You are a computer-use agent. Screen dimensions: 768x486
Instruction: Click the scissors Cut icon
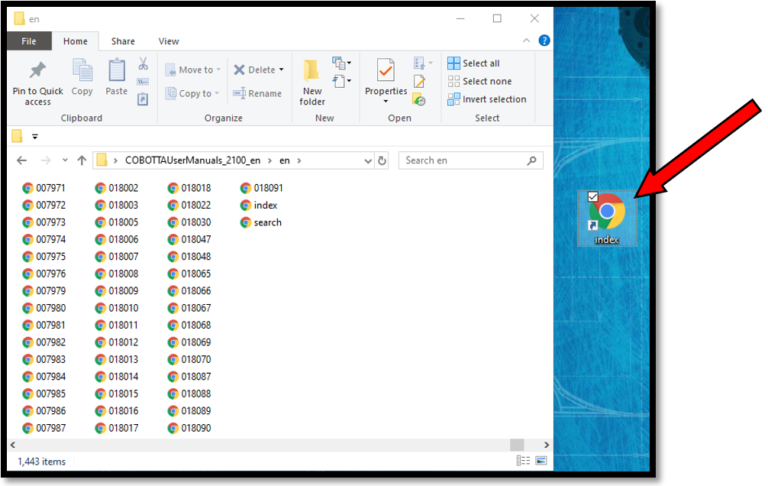pos(143,64)
